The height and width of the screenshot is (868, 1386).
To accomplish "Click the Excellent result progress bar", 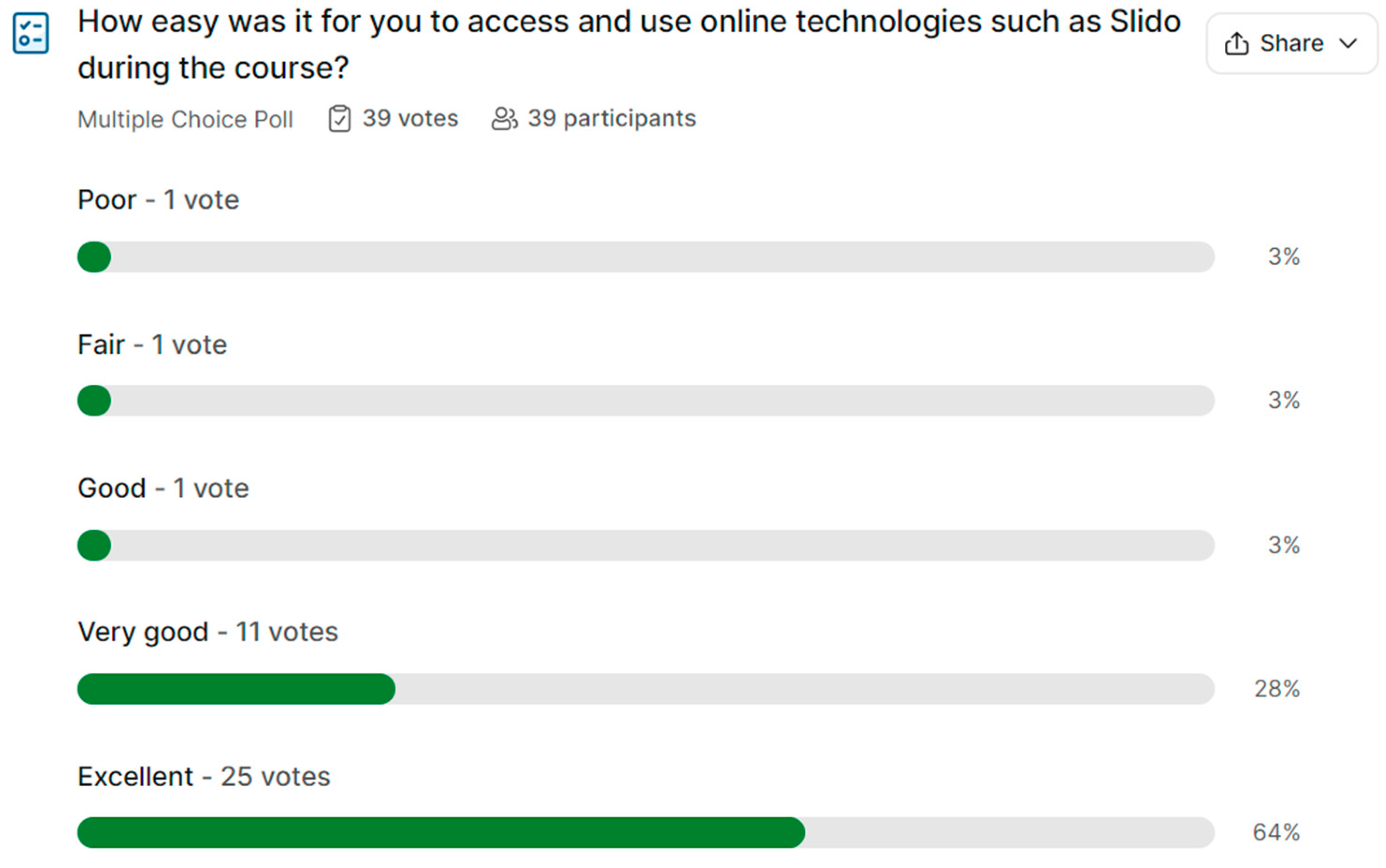I will [x=646, y=832].
